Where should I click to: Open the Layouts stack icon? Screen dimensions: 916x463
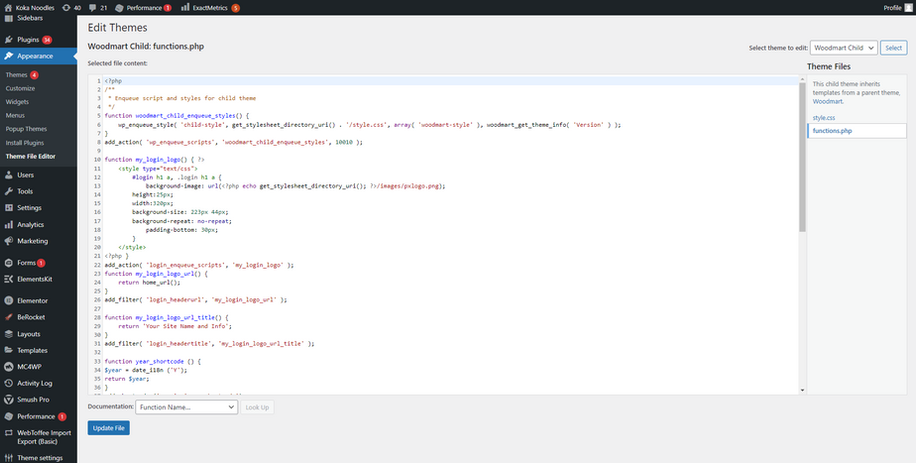coord(9,334)
